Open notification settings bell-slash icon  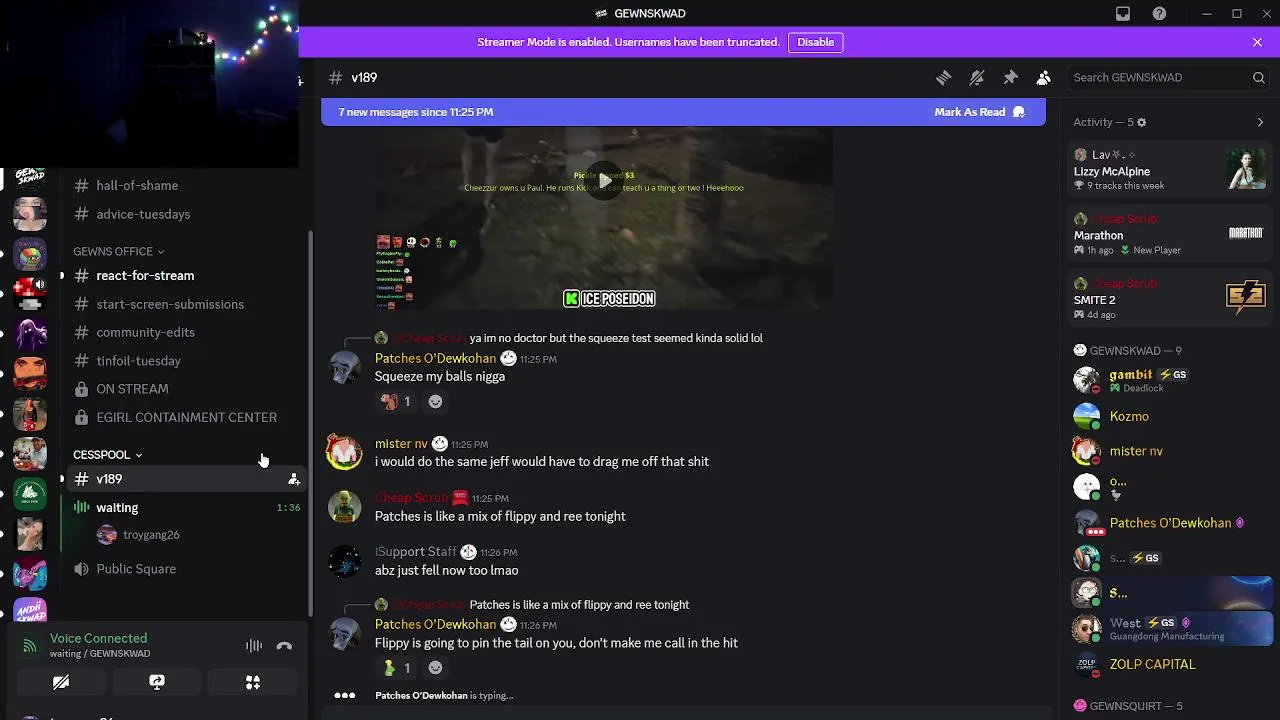[x=977, y=77]
